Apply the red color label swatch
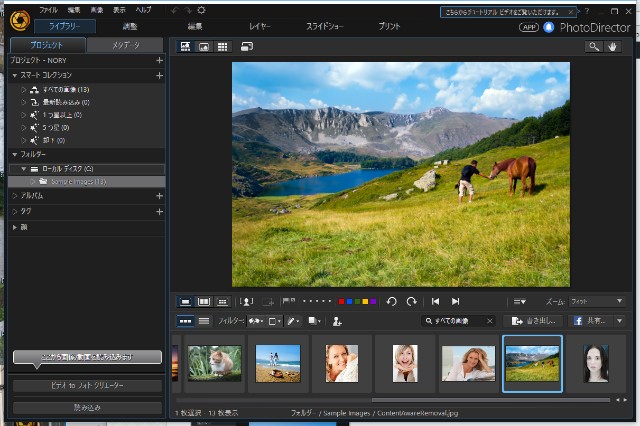The height and width of the screenshot is (426, 640). tap(343, 301)
